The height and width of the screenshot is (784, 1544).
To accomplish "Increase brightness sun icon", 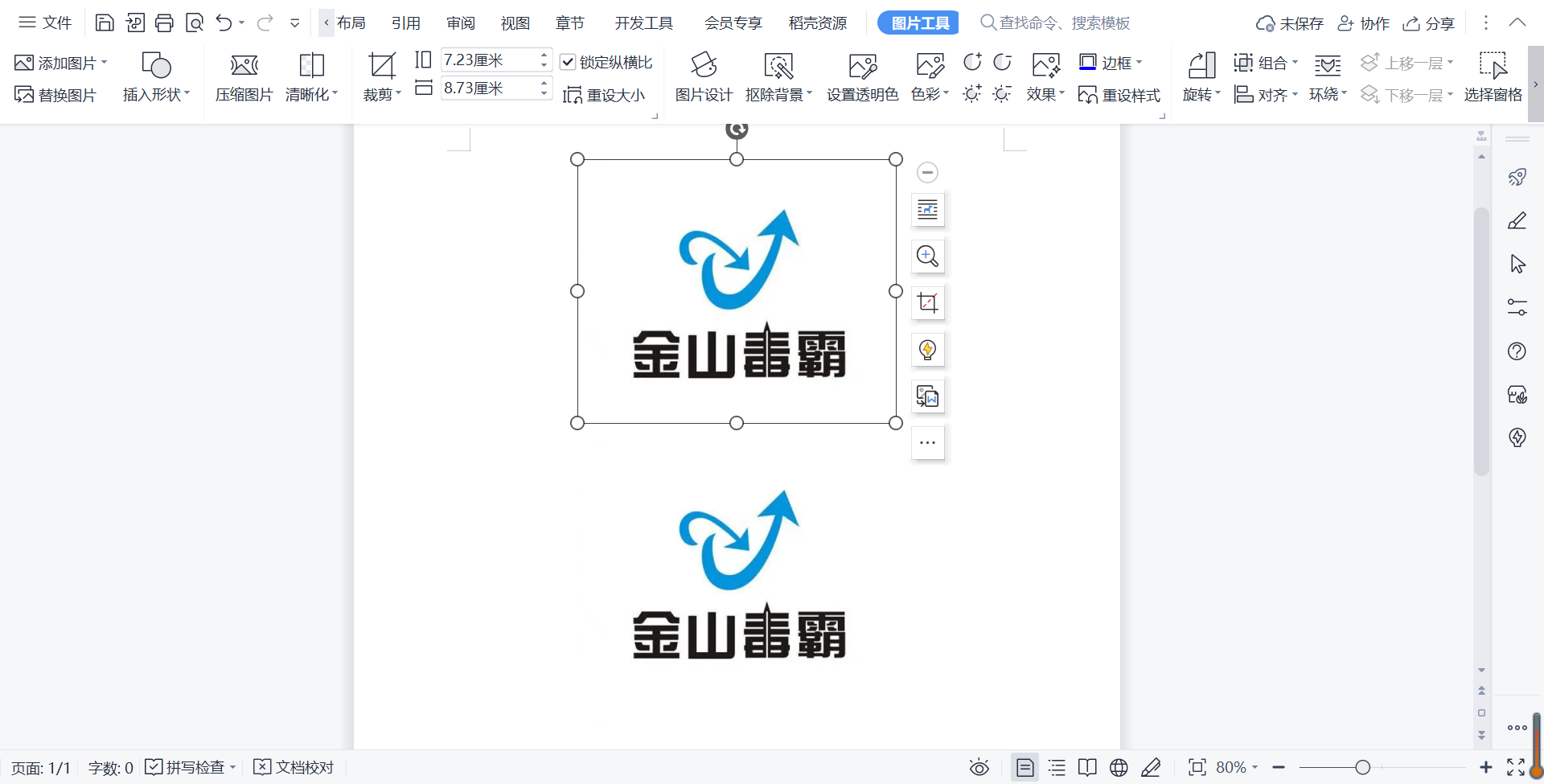I will pos(972,94).
